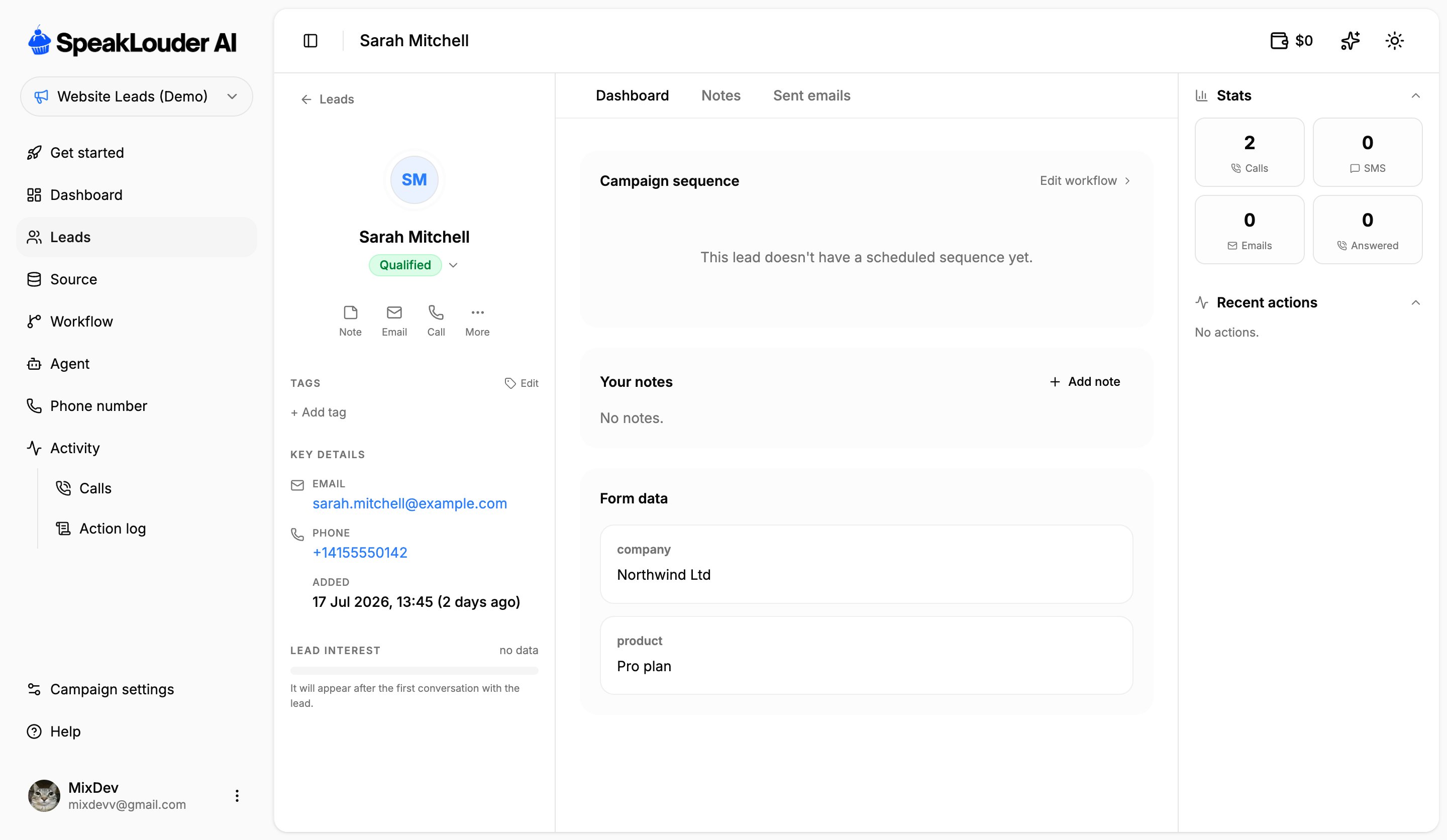The image size is (1447, 840).
Task: Click SMS stat card
Action: 1367,152
